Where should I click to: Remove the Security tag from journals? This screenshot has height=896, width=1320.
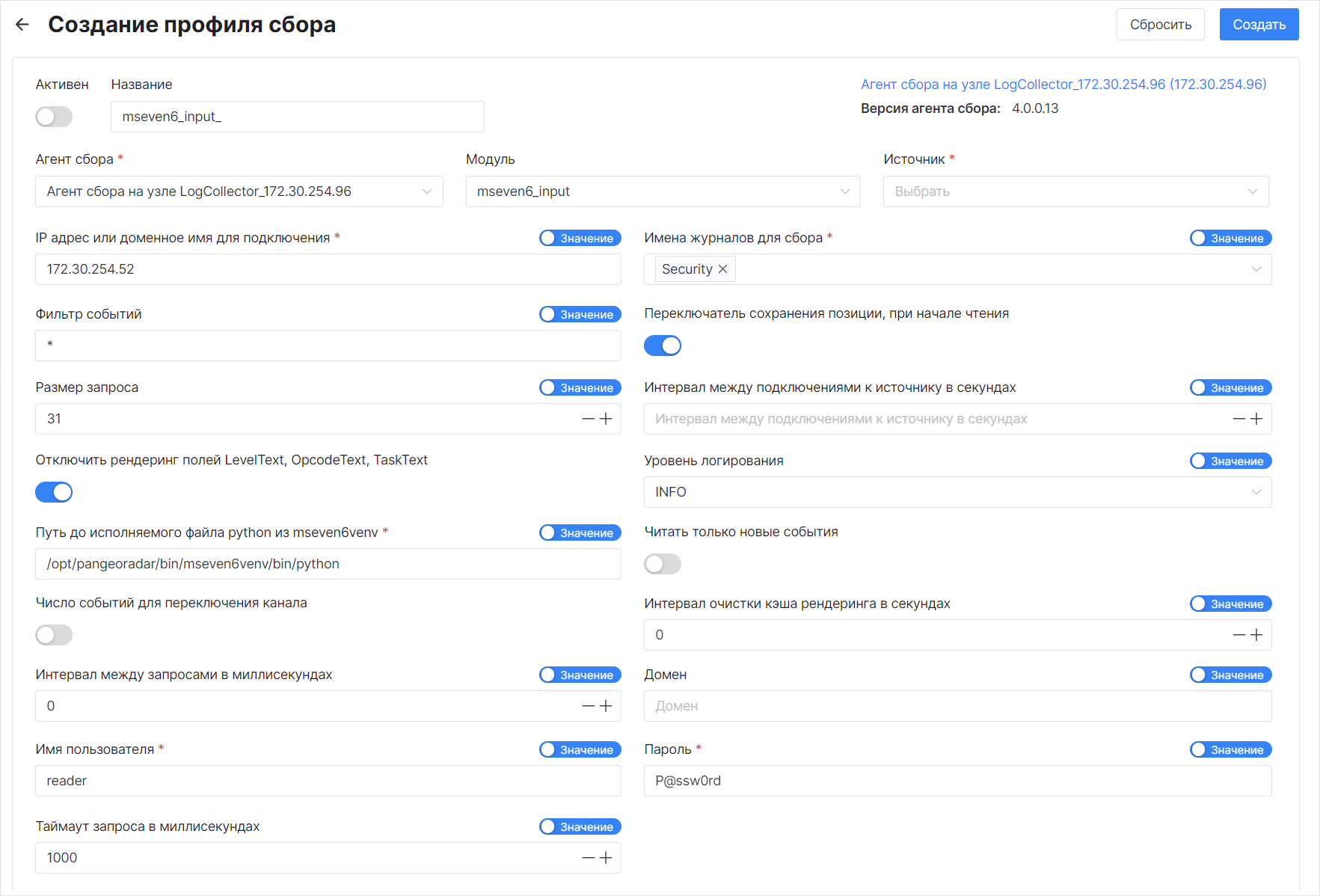[x=722, y=269]
